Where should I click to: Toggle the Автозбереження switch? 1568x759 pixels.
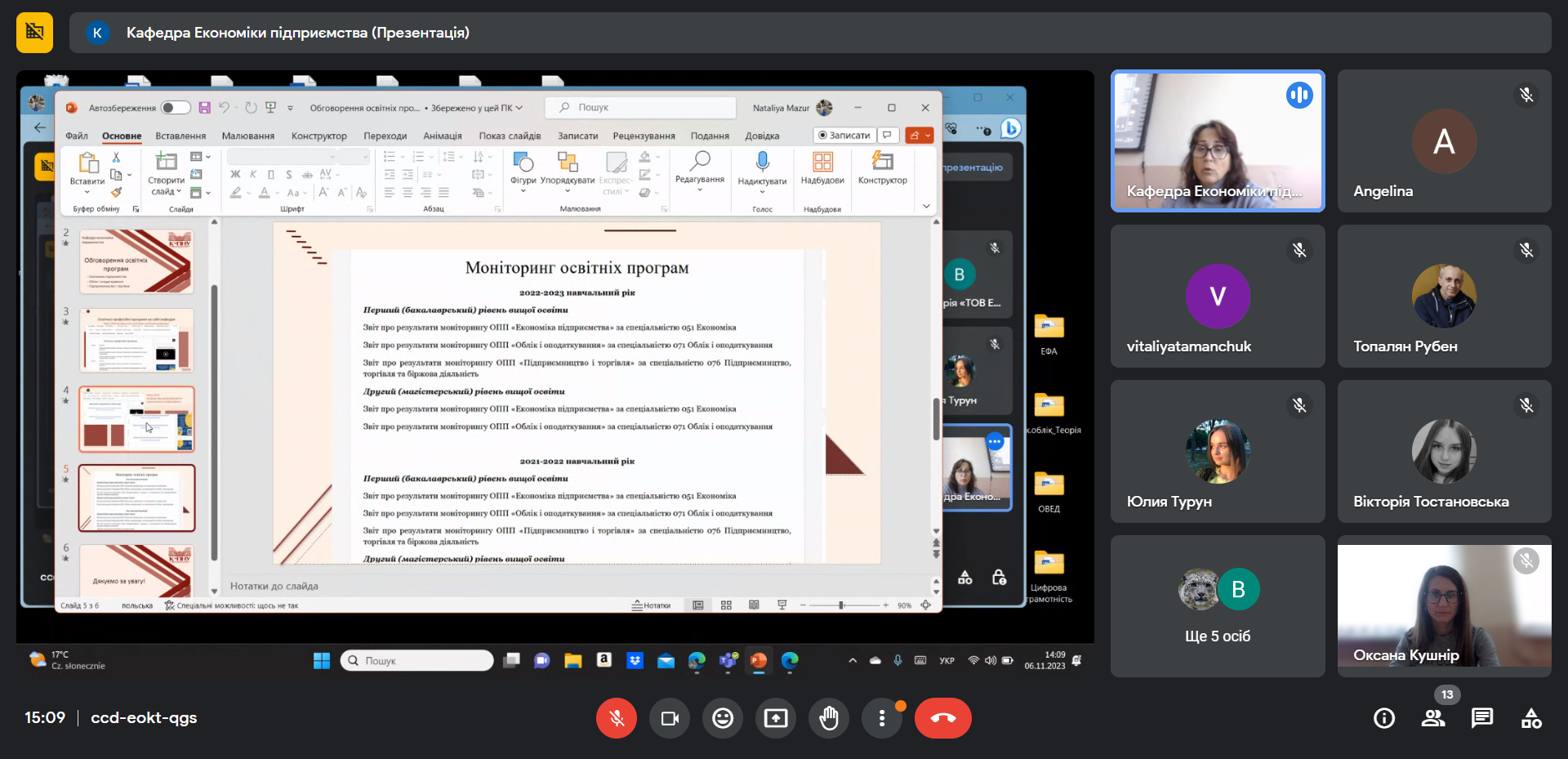tap(175, 108)
